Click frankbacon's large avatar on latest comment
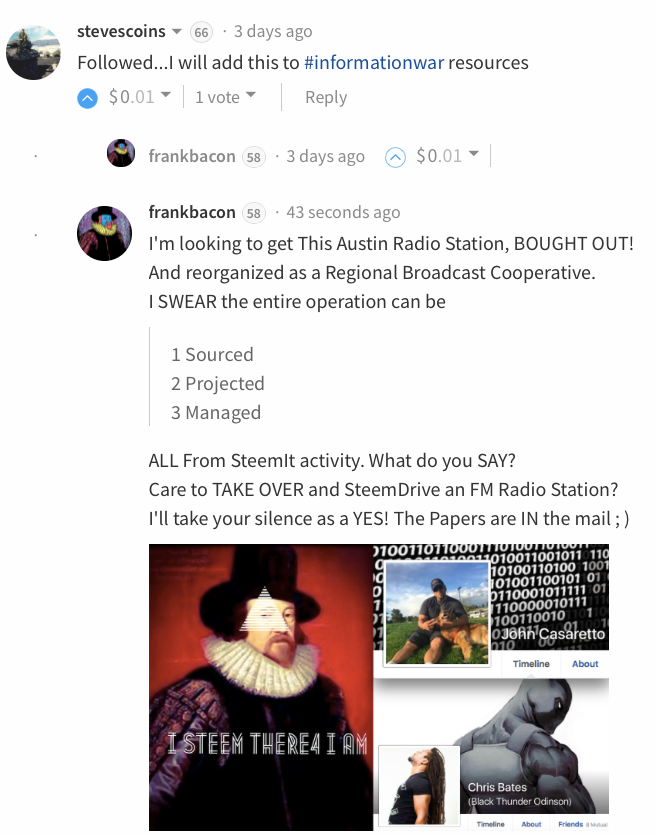This screenshot has height=834, width=656. pyautogui.click(x=104, y=233)
